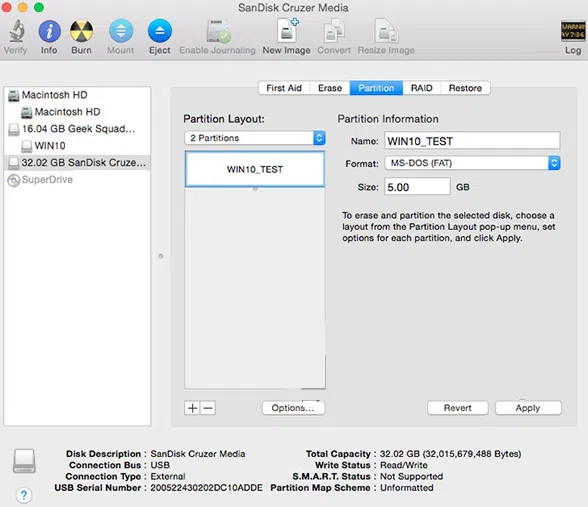Screen dimensions: 588x507
Task: Select the top-level Macintosh HD disk
Action: (x=77, y=95)
